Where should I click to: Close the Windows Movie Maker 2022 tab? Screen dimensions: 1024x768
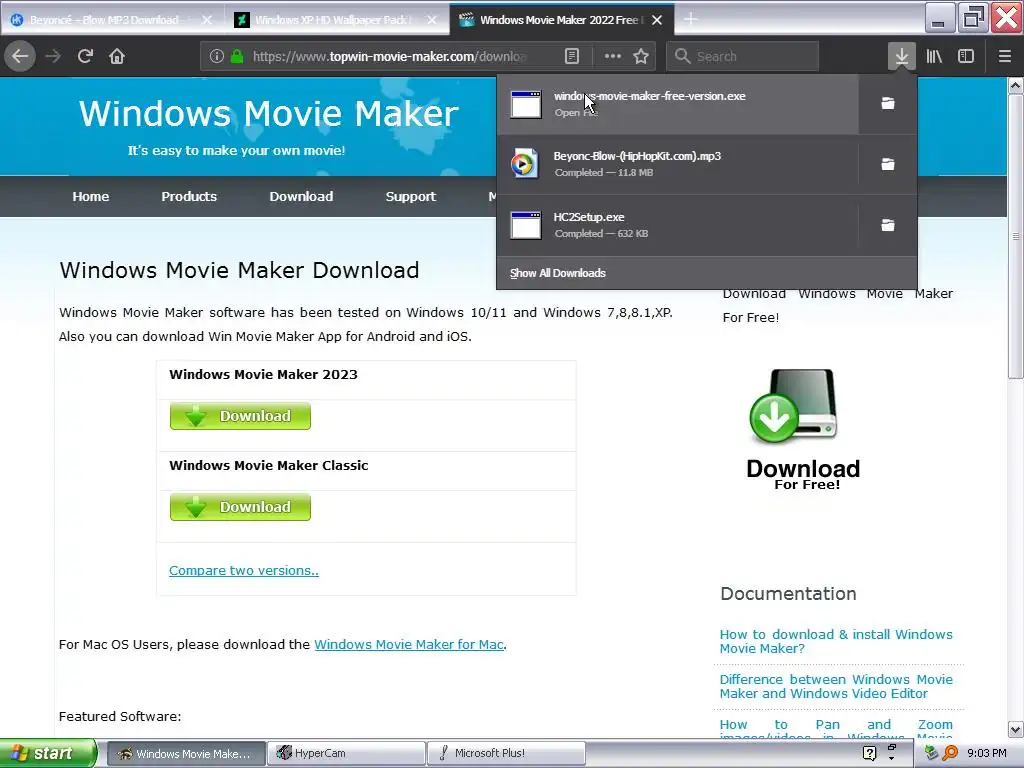click(x=657, y=20)
